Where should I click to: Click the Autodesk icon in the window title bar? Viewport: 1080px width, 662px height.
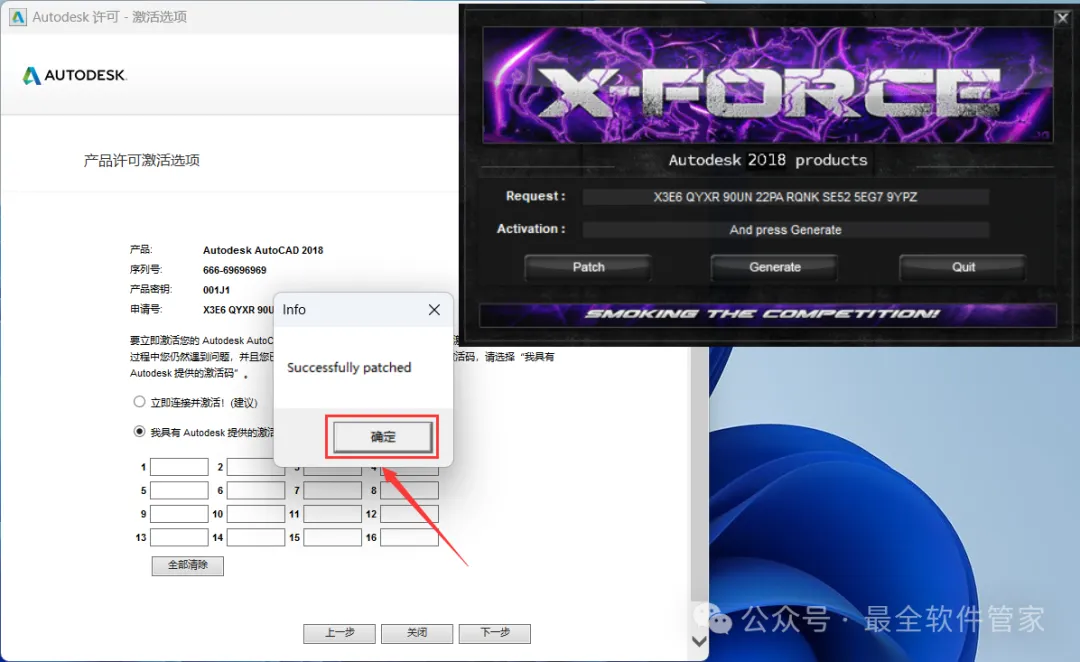pyautogui.click(x=17, y=17)
